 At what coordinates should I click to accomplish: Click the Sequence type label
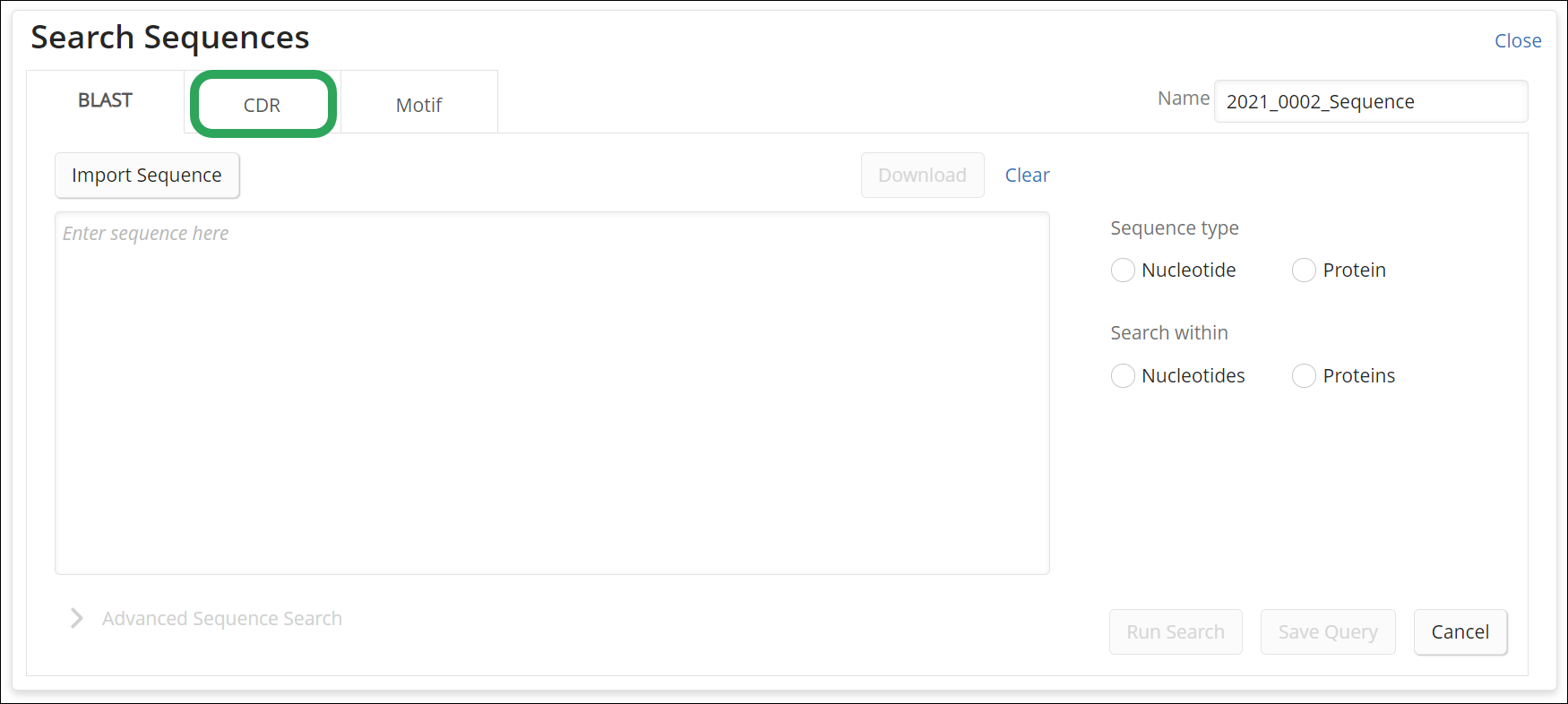coord(1175,228)
